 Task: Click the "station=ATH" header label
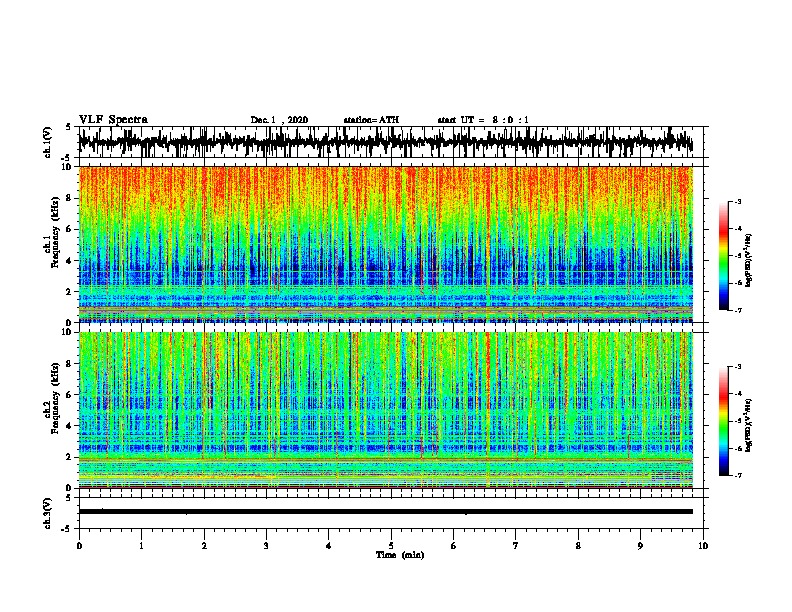point(371,120)
